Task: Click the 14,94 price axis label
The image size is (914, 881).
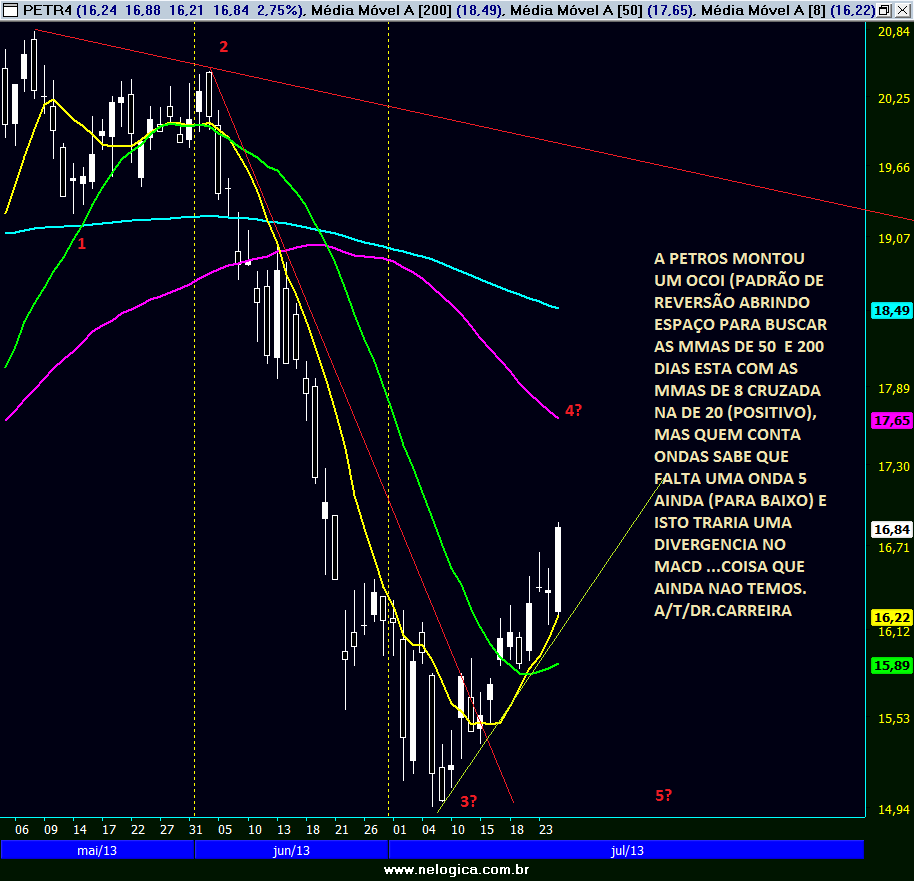Action: pyautogui.click(x=894, y=809)
